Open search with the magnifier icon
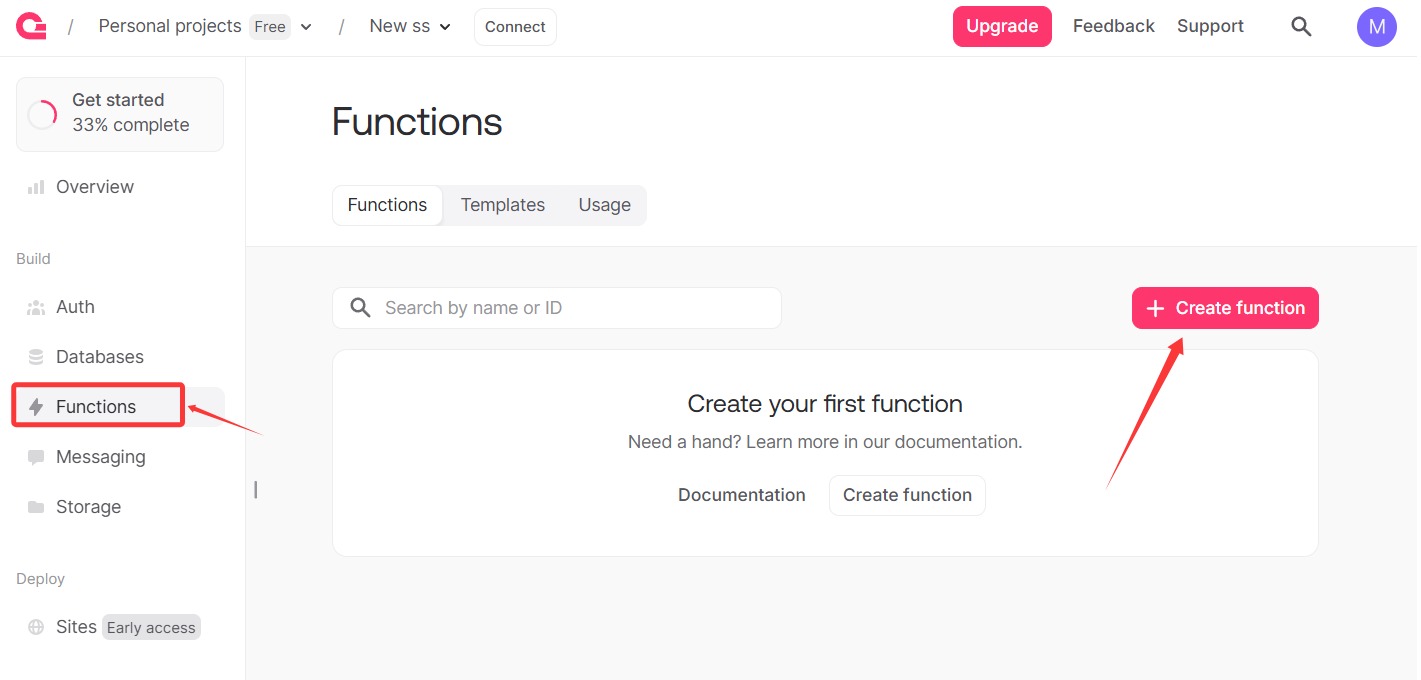Viewport: 1421px width, 680px height. [x=1301, y=27]
